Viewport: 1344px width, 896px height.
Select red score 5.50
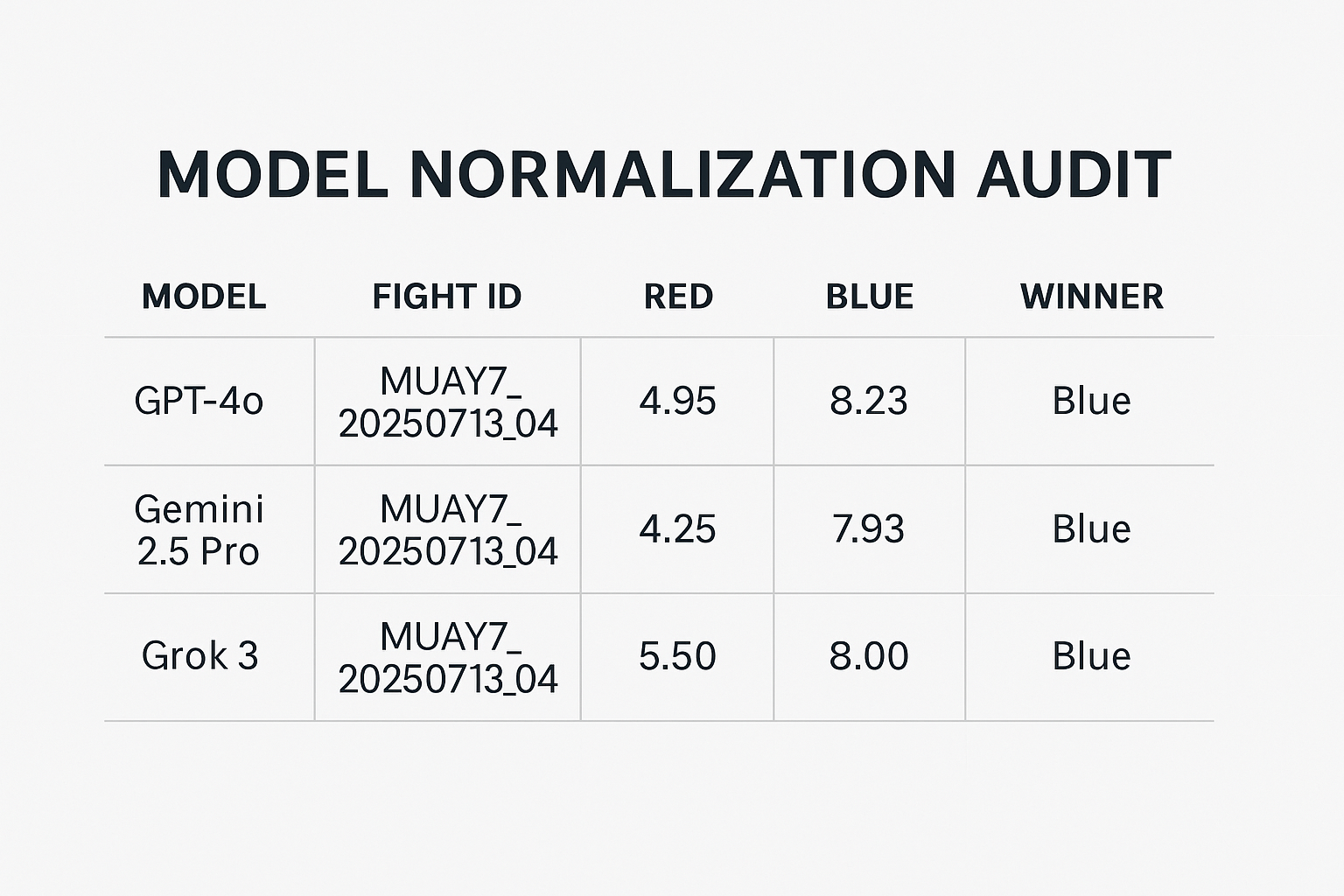point(677,656)
